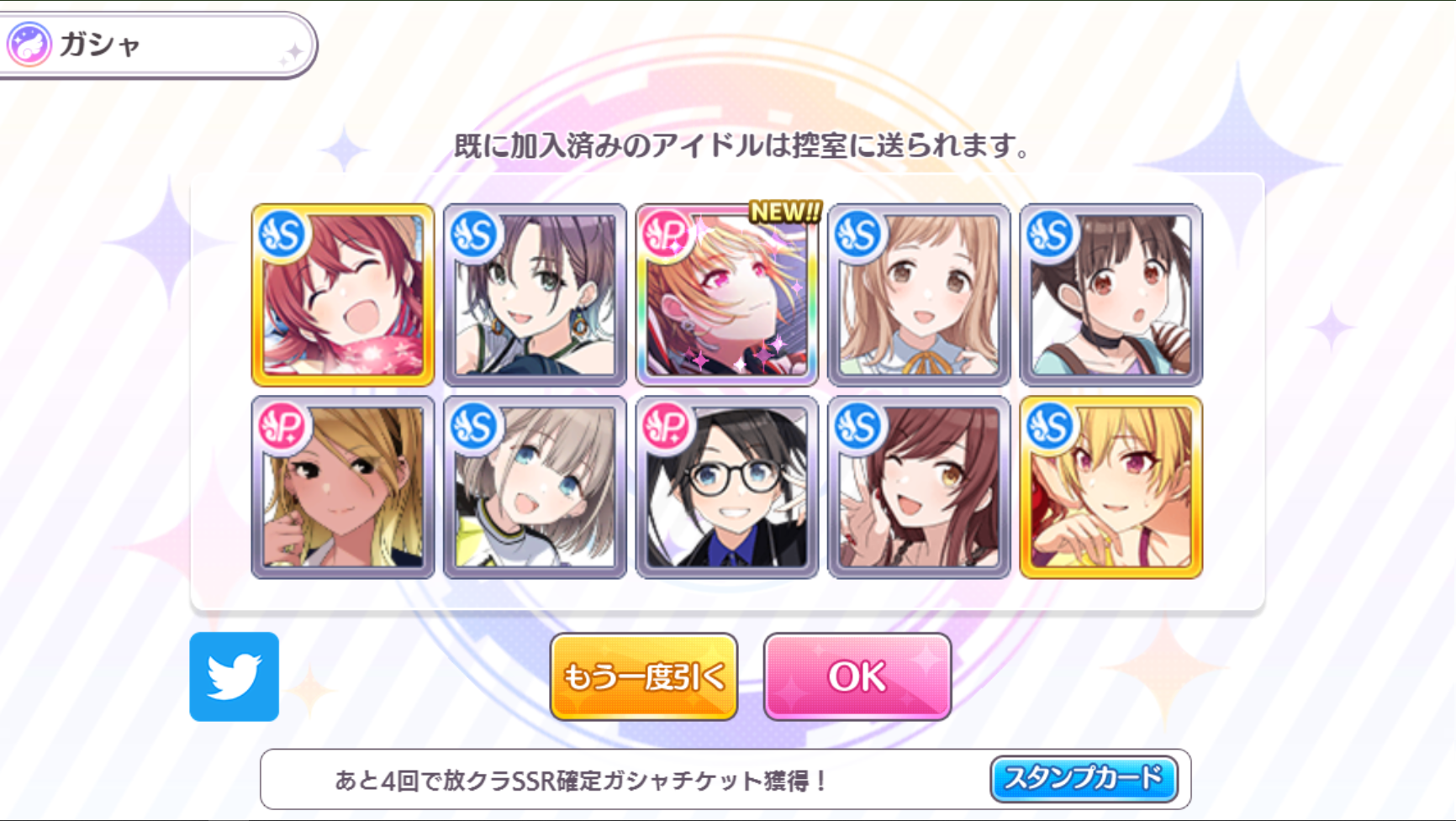Click the P badge on glasses idol card
Screen dimensions: 1456x821
tap(667, 427)
